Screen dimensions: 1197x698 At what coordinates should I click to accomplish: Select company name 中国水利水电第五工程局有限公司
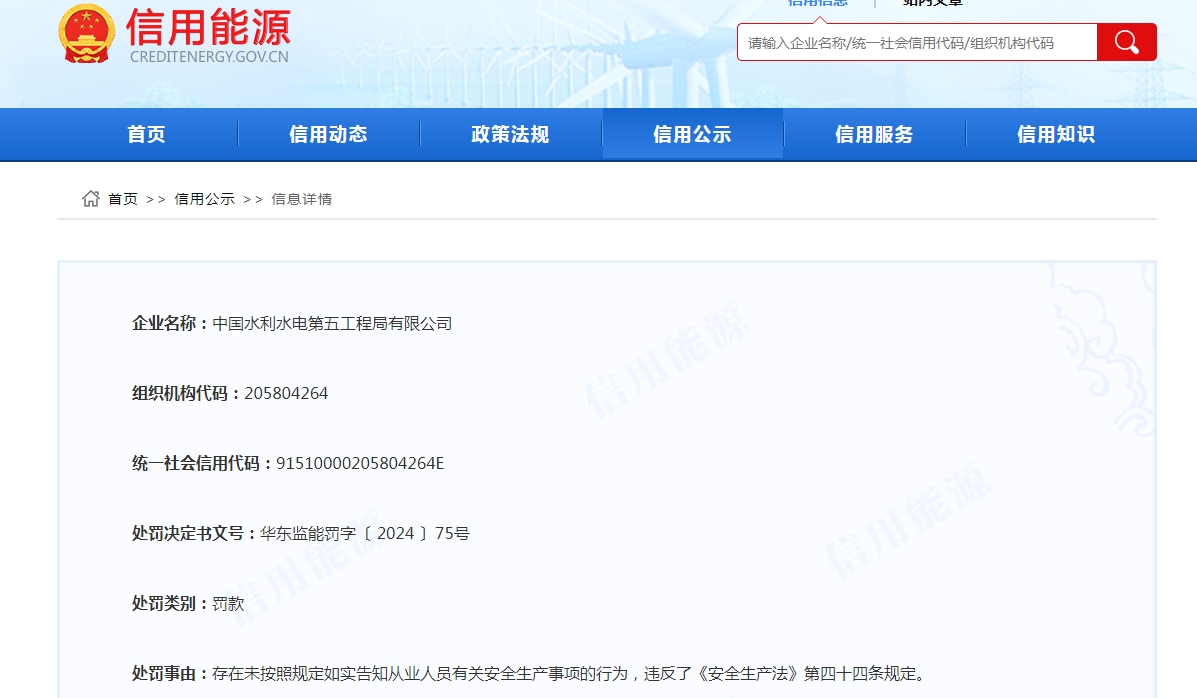click(332, 324)
